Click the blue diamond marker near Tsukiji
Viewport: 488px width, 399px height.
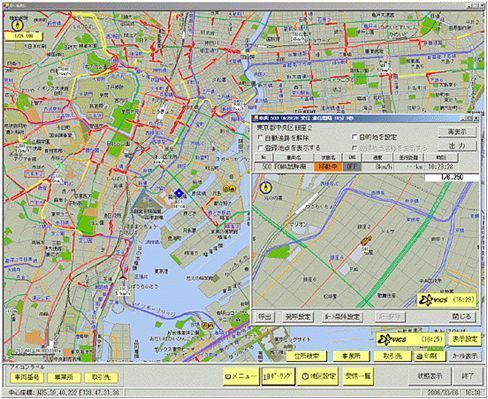pyautogui.click(x=179, y=193)
